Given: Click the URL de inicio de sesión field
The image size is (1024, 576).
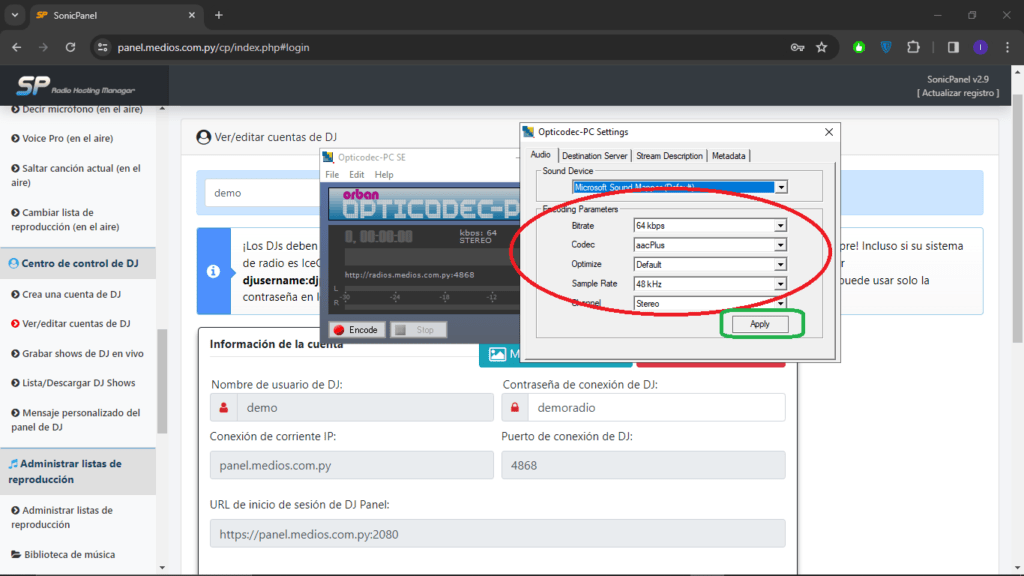Looking at the screenshot, I should coord(497,534).
